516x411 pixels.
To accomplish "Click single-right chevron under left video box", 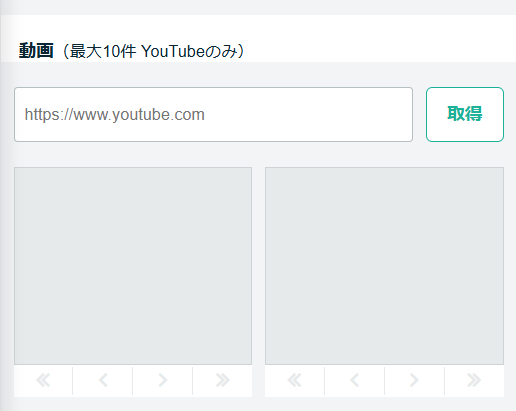I will tap(163, 380).
